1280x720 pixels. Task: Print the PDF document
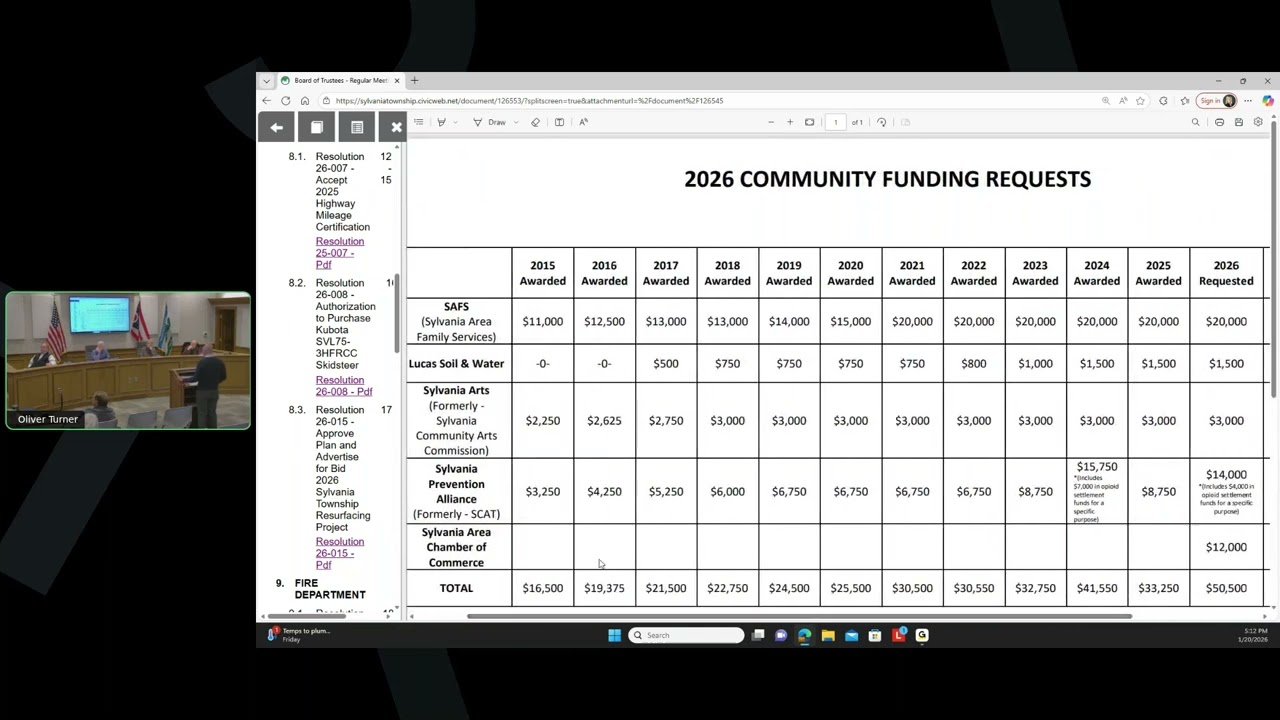pyautogui.click(x=1219, y=122)
